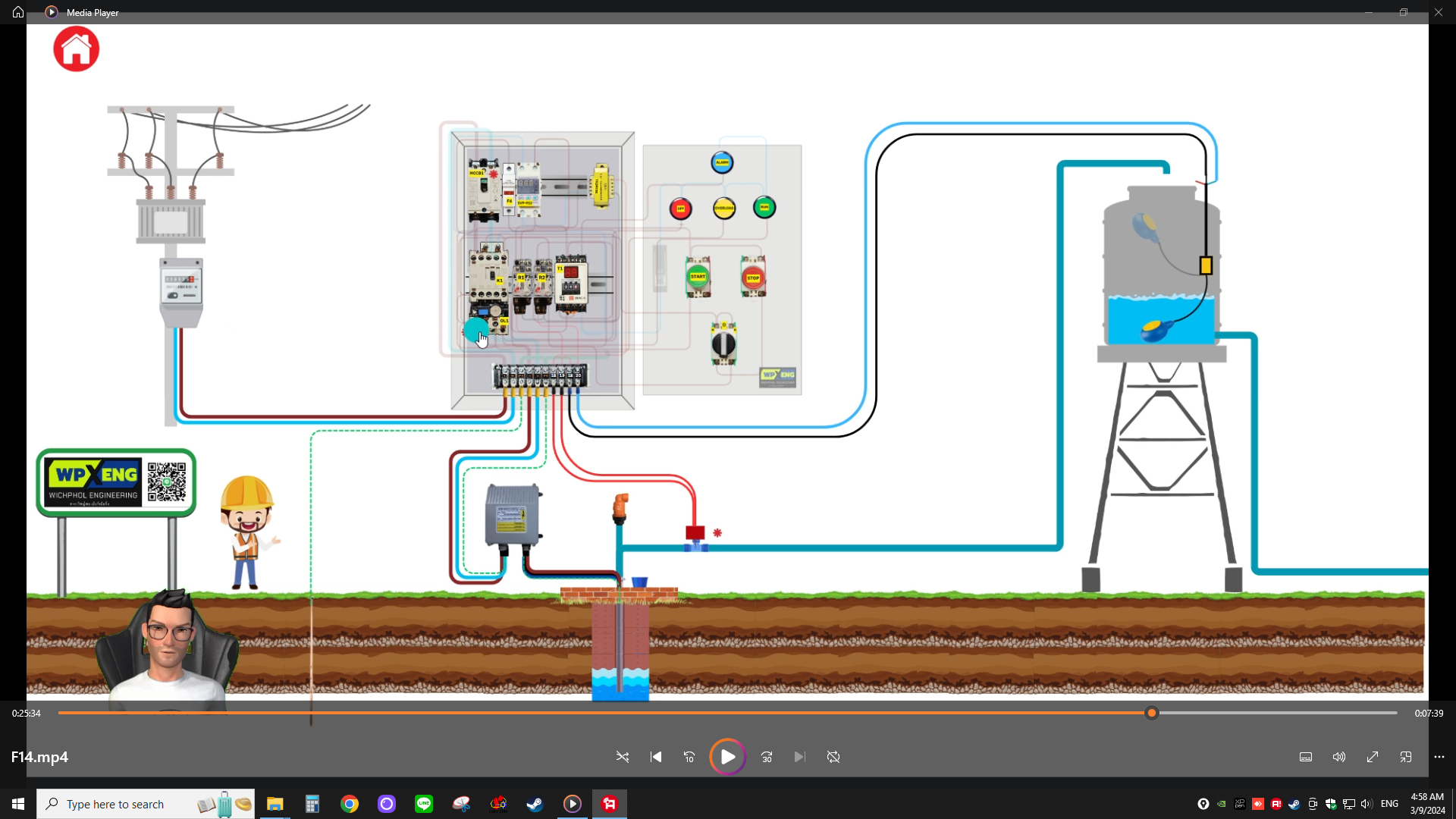Open volume control flyout
Viewport: 1456px width, 819px height.
coord(1339,757)
